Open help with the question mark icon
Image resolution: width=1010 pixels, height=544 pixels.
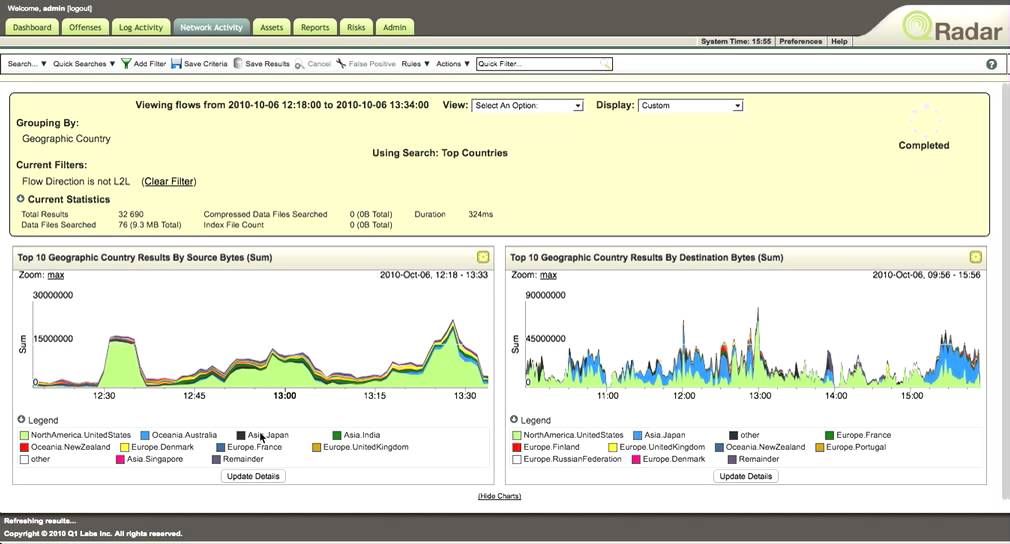tap(991, 64)
